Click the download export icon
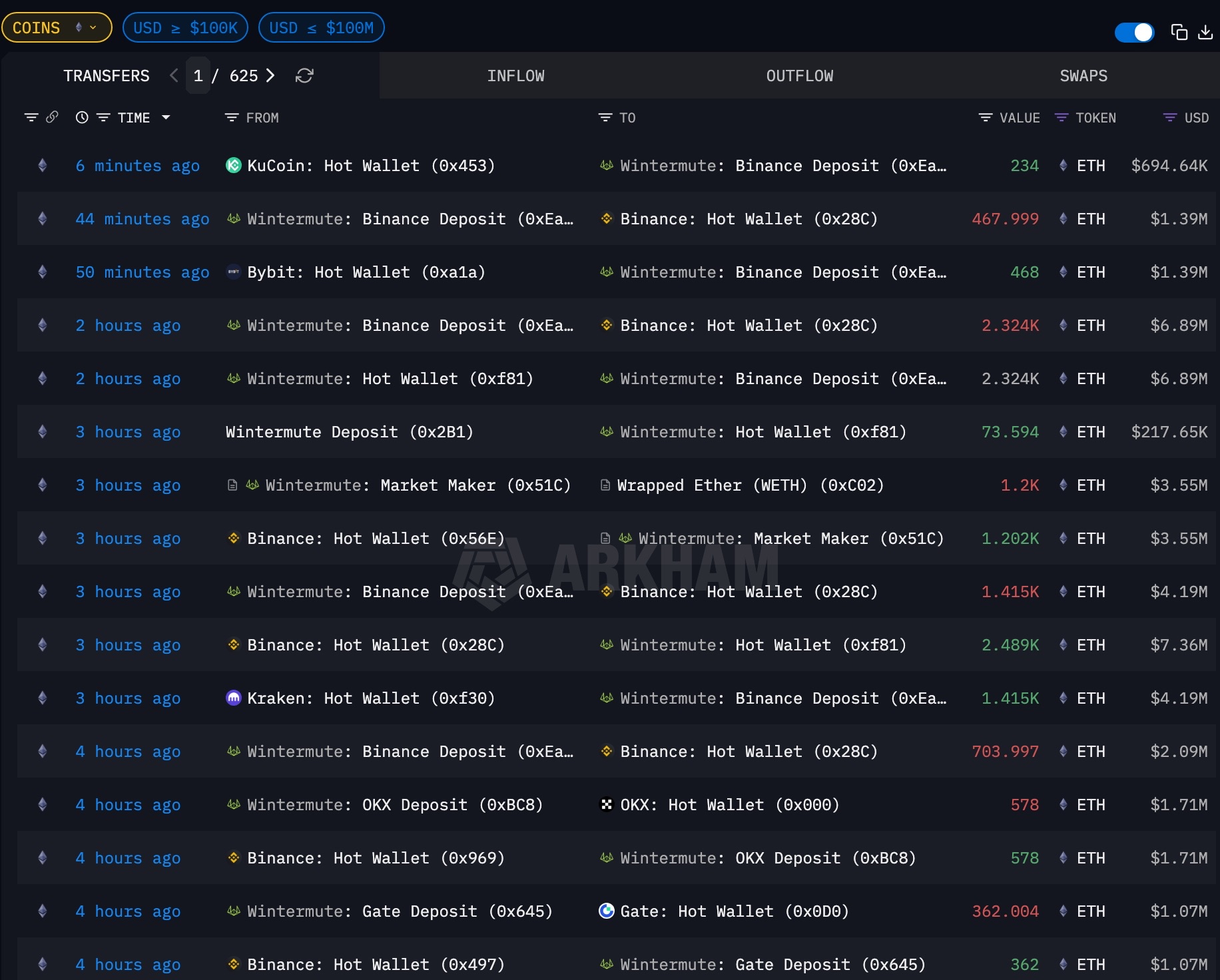Viewport: 1220px width, 980px height. pos(1206,31)
